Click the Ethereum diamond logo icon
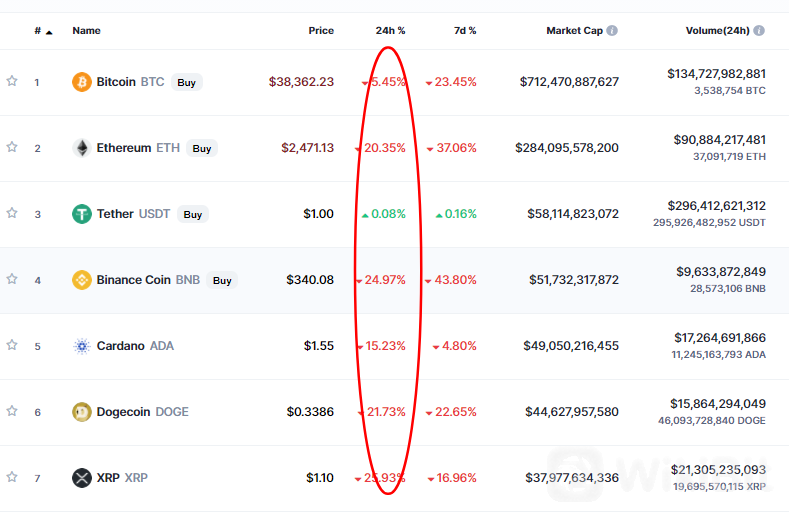This screenshot has height=522, width=789. pyautogui.click(x=82, y=148)
